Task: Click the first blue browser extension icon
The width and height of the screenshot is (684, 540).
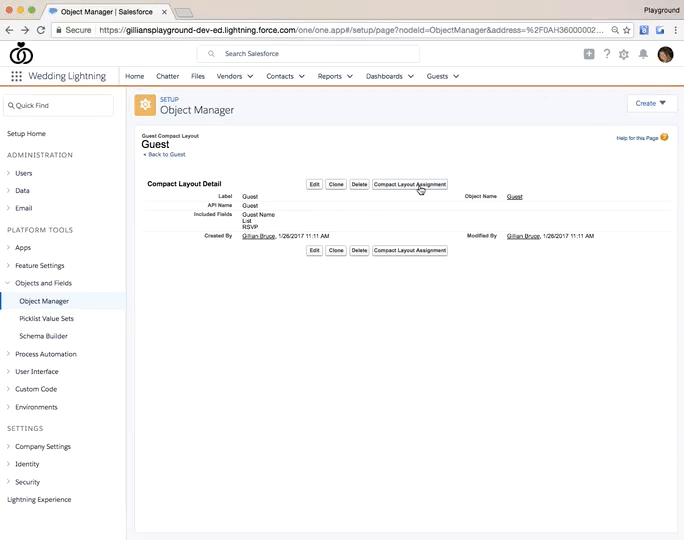Action: [x=644, y=30]
